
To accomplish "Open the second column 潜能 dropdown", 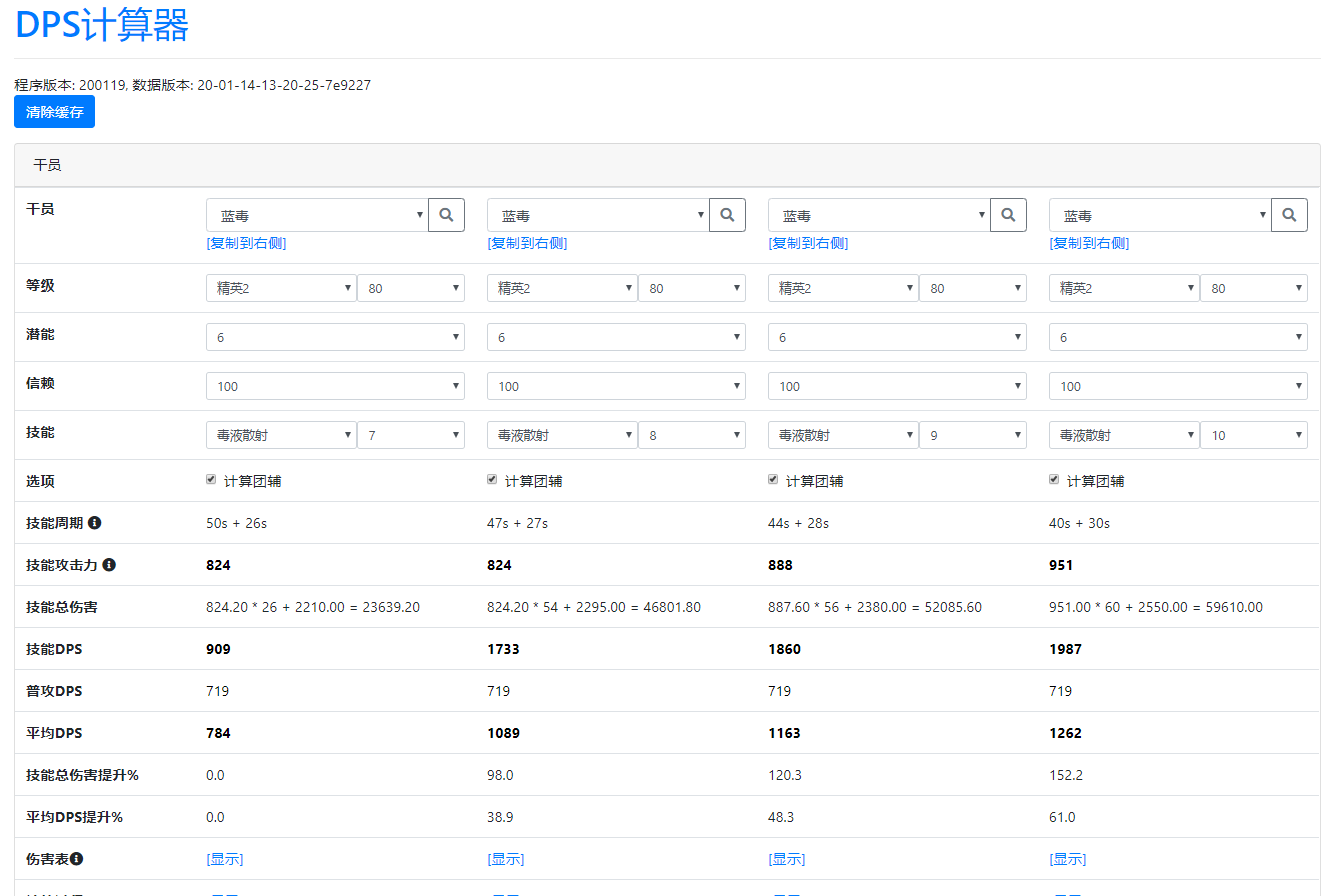I will [x=616, y=337].
